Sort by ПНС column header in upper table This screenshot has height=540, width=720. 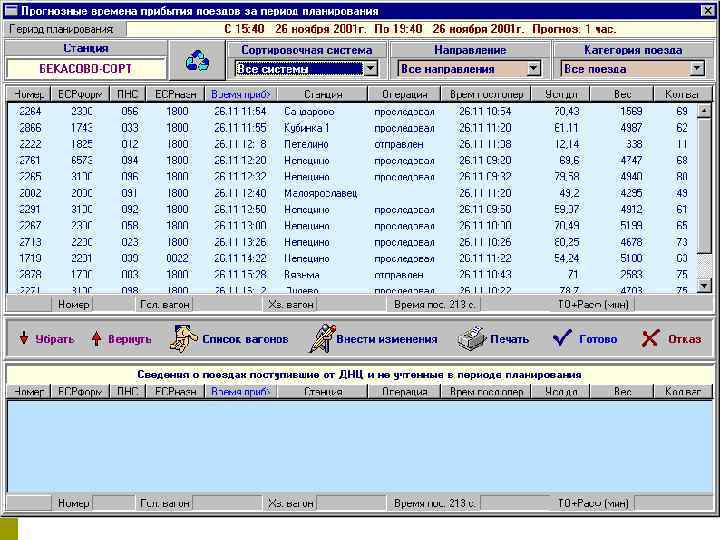coord(128,94)
